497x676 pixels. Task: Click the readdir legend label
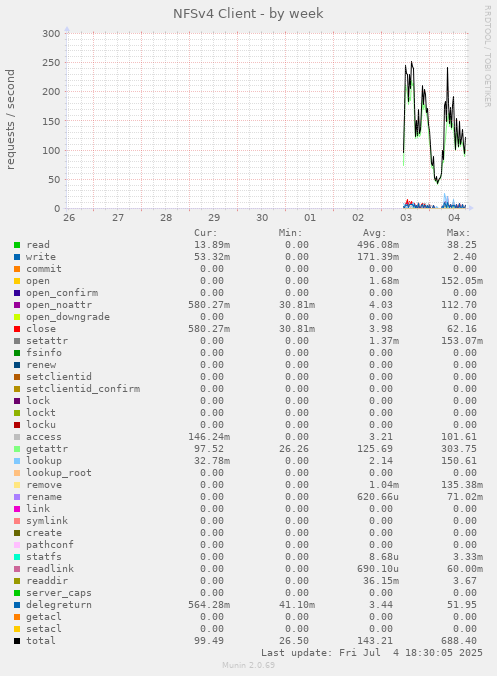coord(47,580)
